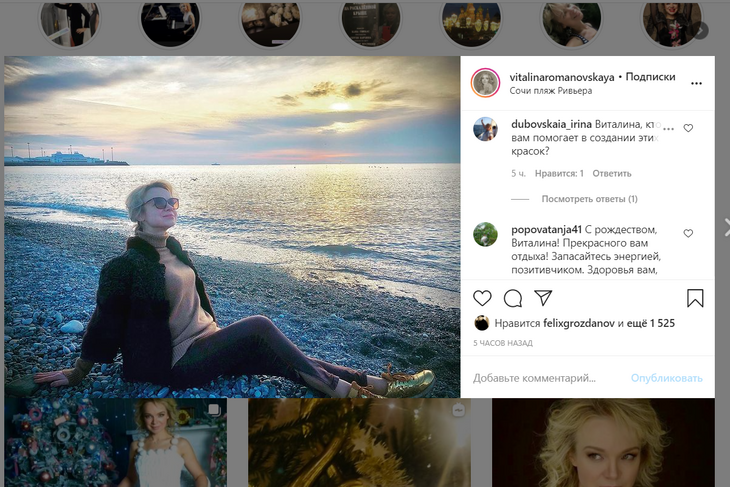Open the three-dot options on dubovskaia_irina's comment
This screenshot has height=487, width=730.
(x=668, y=129)
